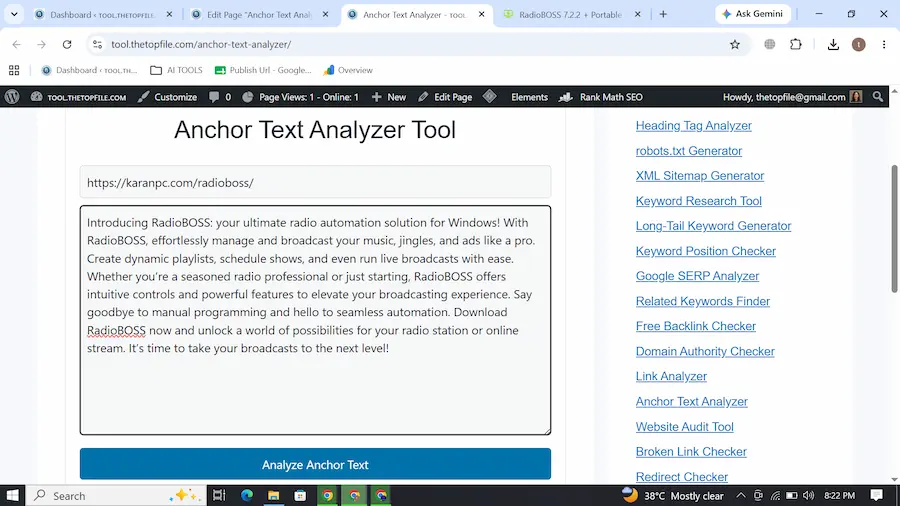
Task: Switch to the Dashboard browser tab
Action: tap(103, 15)
